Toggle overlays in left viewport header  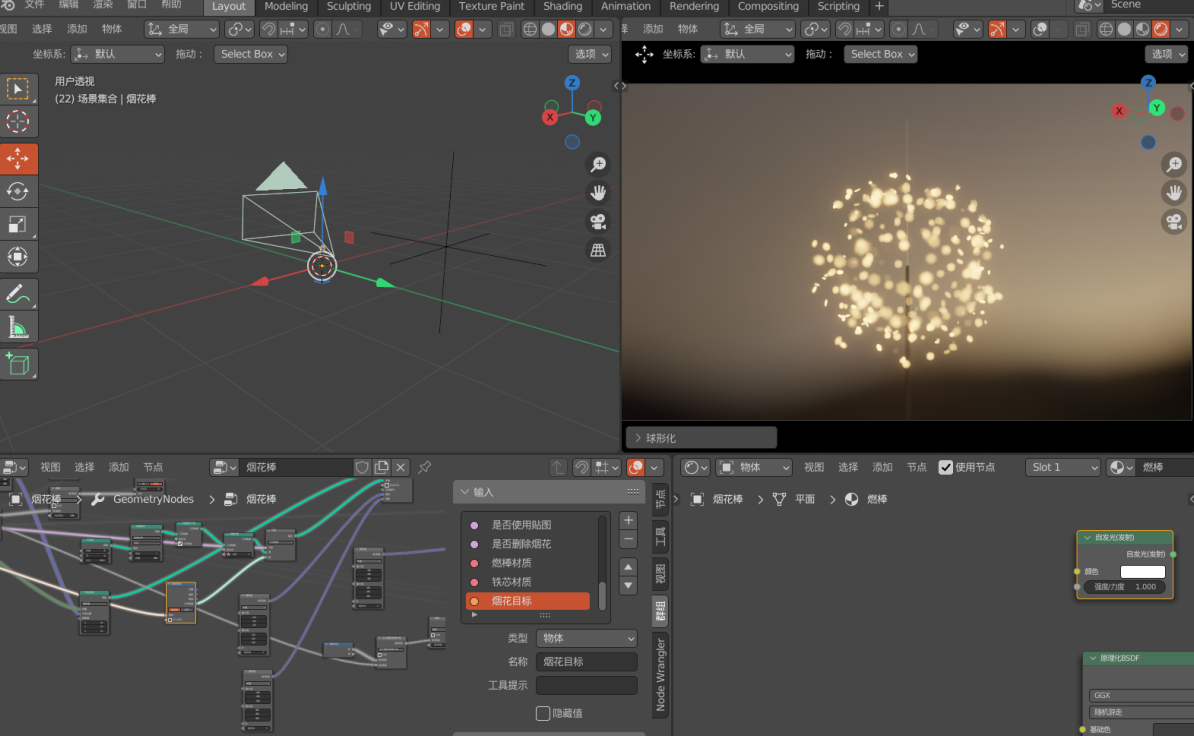[x=464, y=29]
